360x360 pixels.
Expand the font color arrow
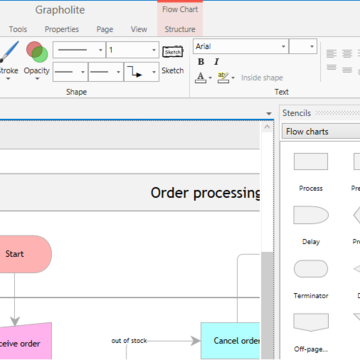coord(210,78)
